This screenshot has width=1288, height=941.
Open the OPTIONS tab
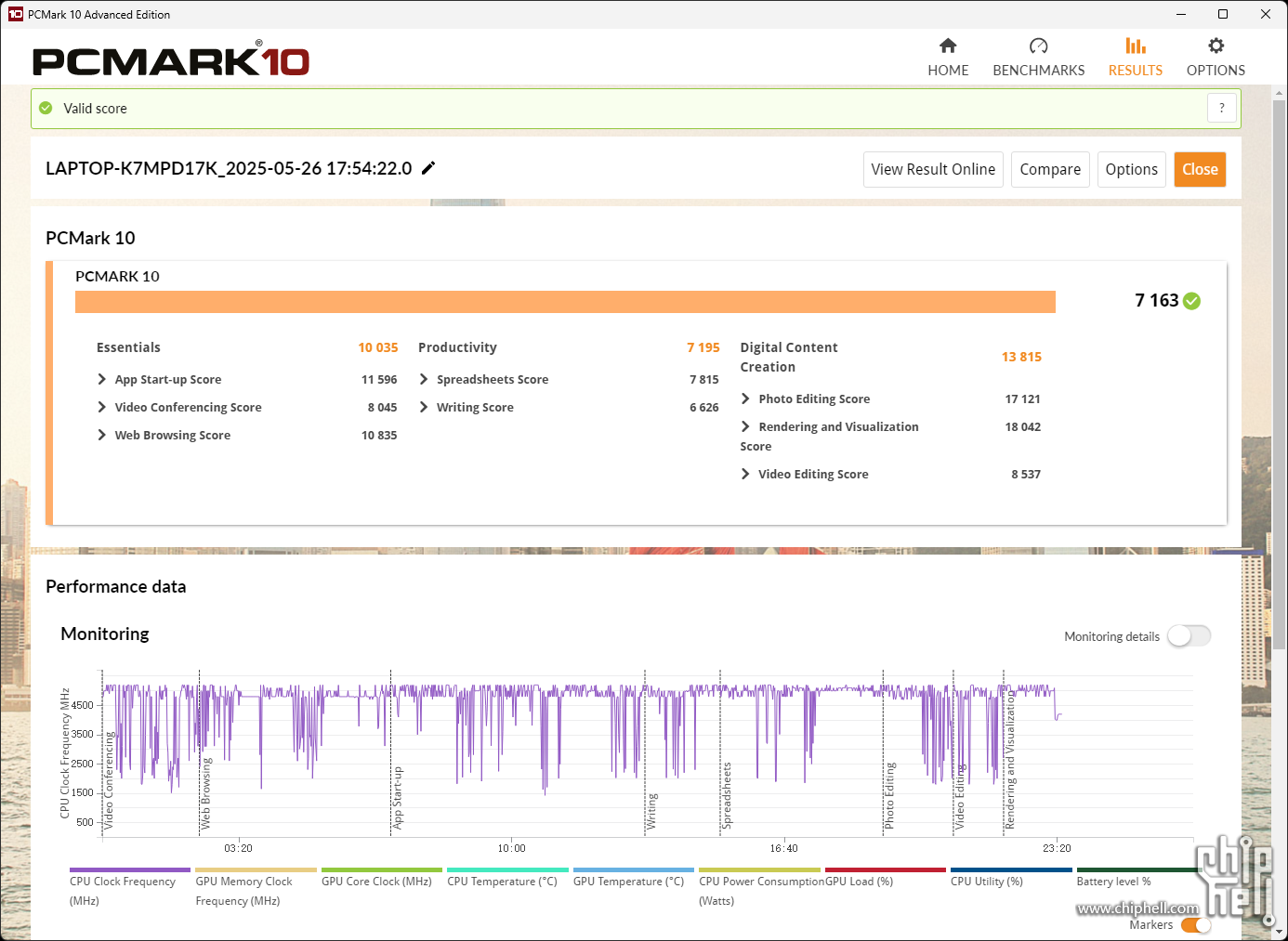click(1216, 58)
